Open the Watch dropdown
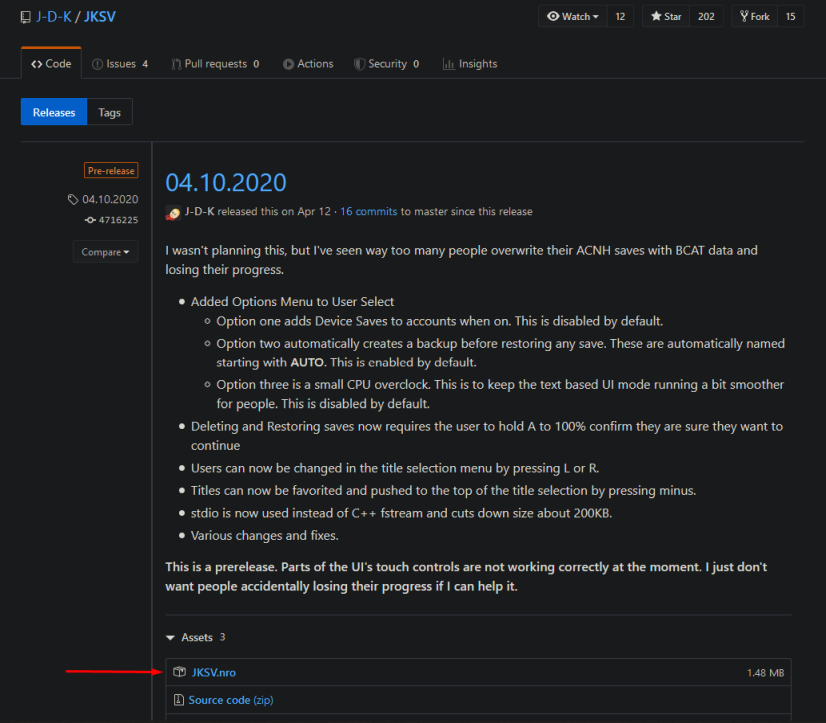Image resolution: width=826 pixels, height=723 pixels. (573, 16)
